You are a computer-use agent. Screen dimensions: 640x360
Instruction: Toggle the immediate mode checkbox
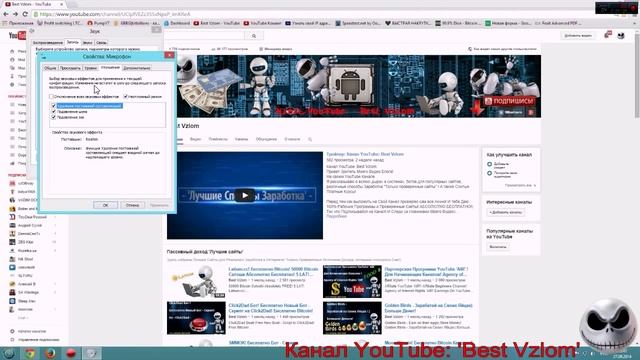click(126, 97)
